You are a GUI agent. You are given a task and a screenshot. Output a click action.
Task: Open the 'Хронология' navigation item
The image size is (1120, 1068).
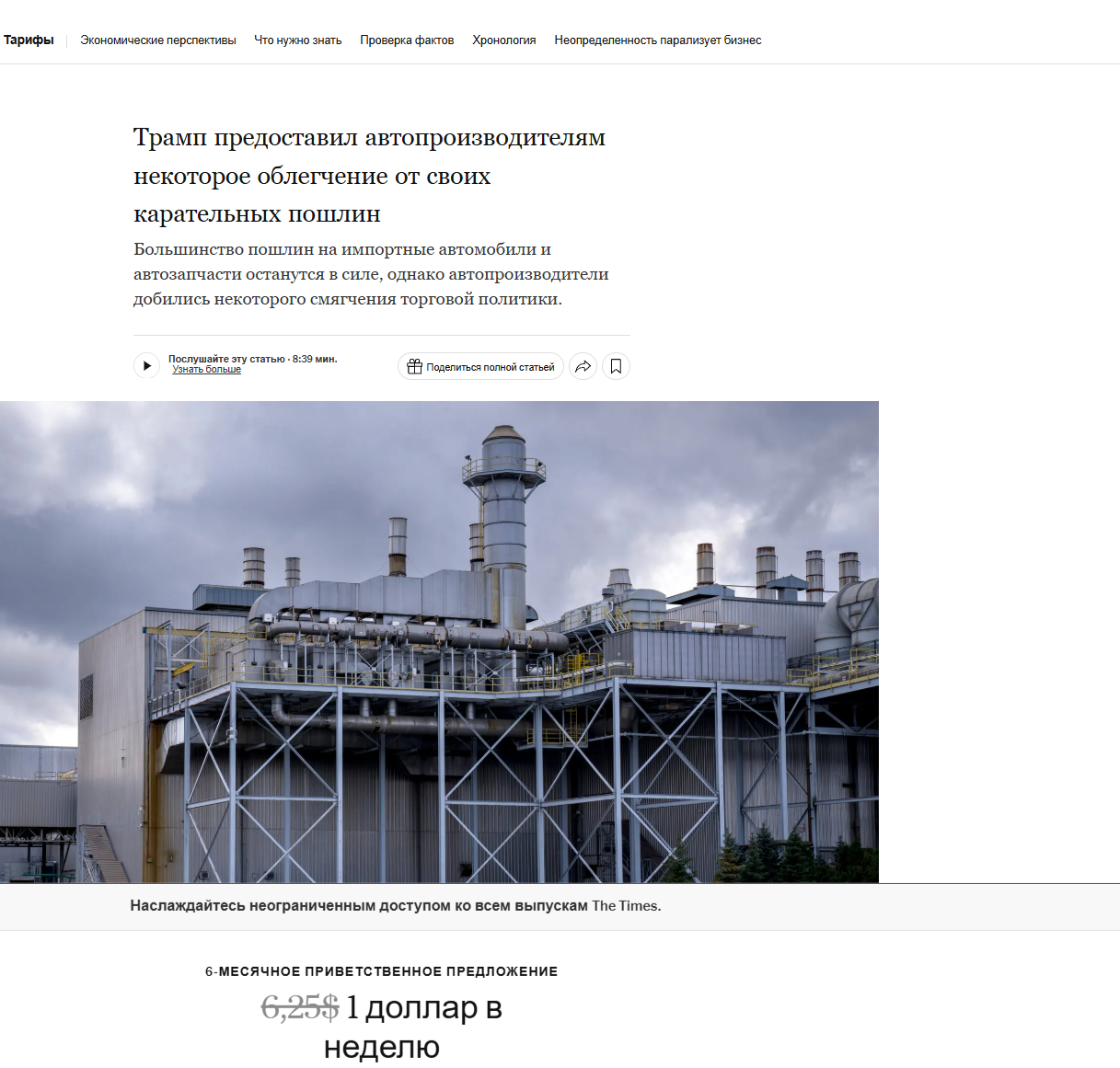[504, 40]
